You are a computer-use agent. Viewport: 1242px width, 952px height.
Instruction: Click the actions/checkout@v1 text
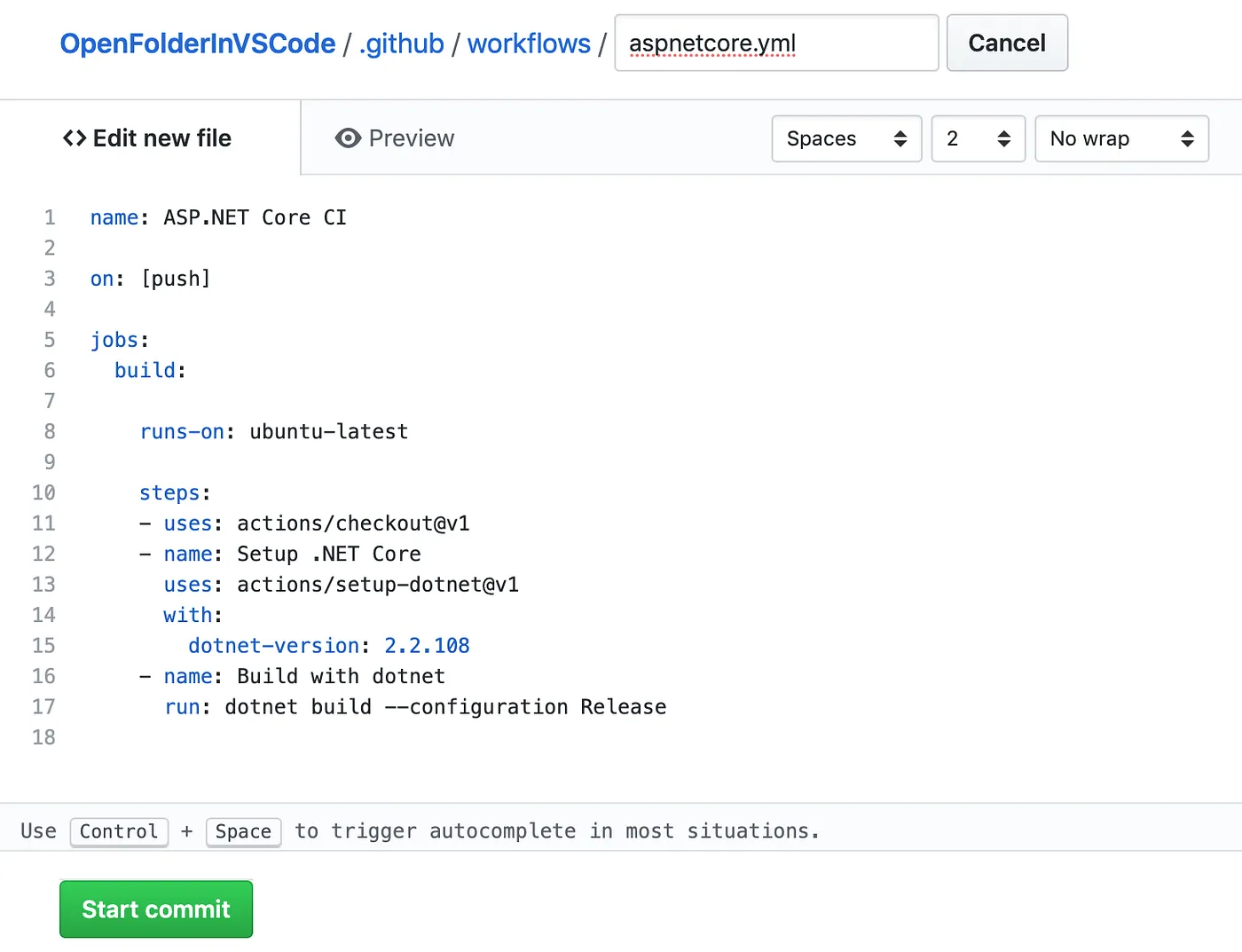pos(353,523)
